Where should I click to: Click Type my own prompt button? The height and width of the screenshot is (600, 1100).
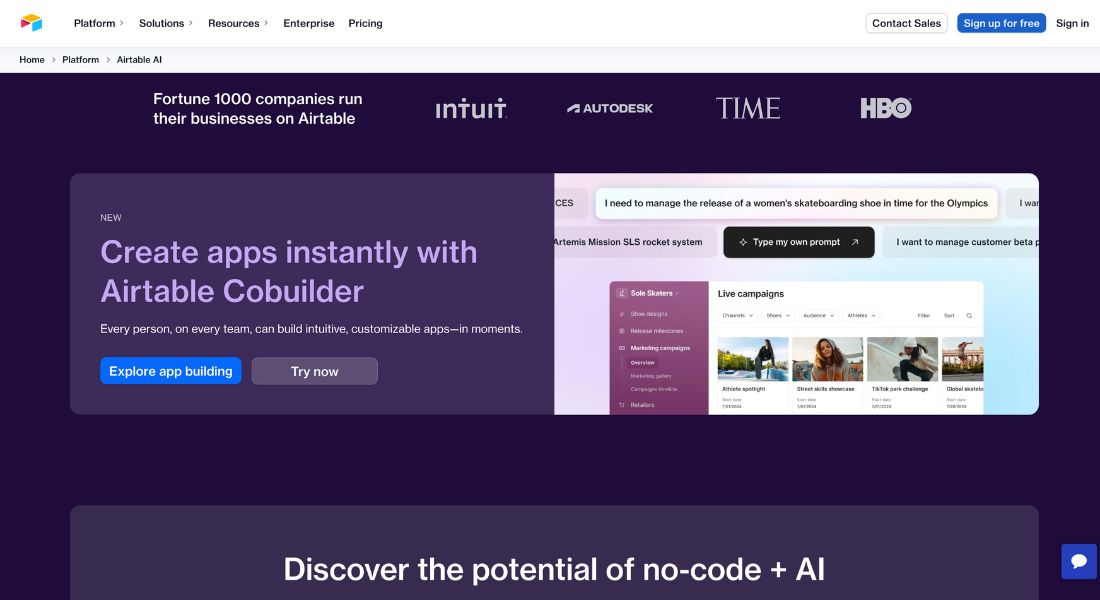point(798,242)
